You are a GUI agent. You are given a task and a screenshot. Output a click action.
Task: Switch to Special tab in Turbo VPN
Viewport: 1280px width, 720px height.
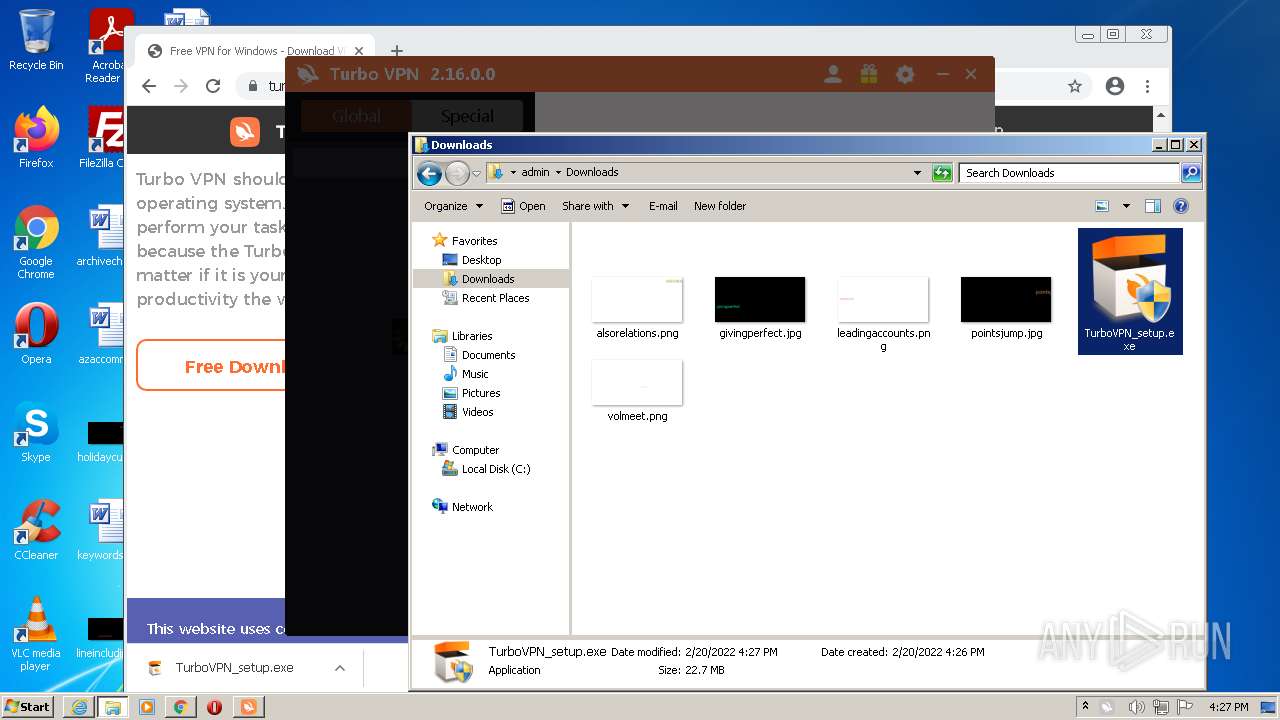click(467, 116)
